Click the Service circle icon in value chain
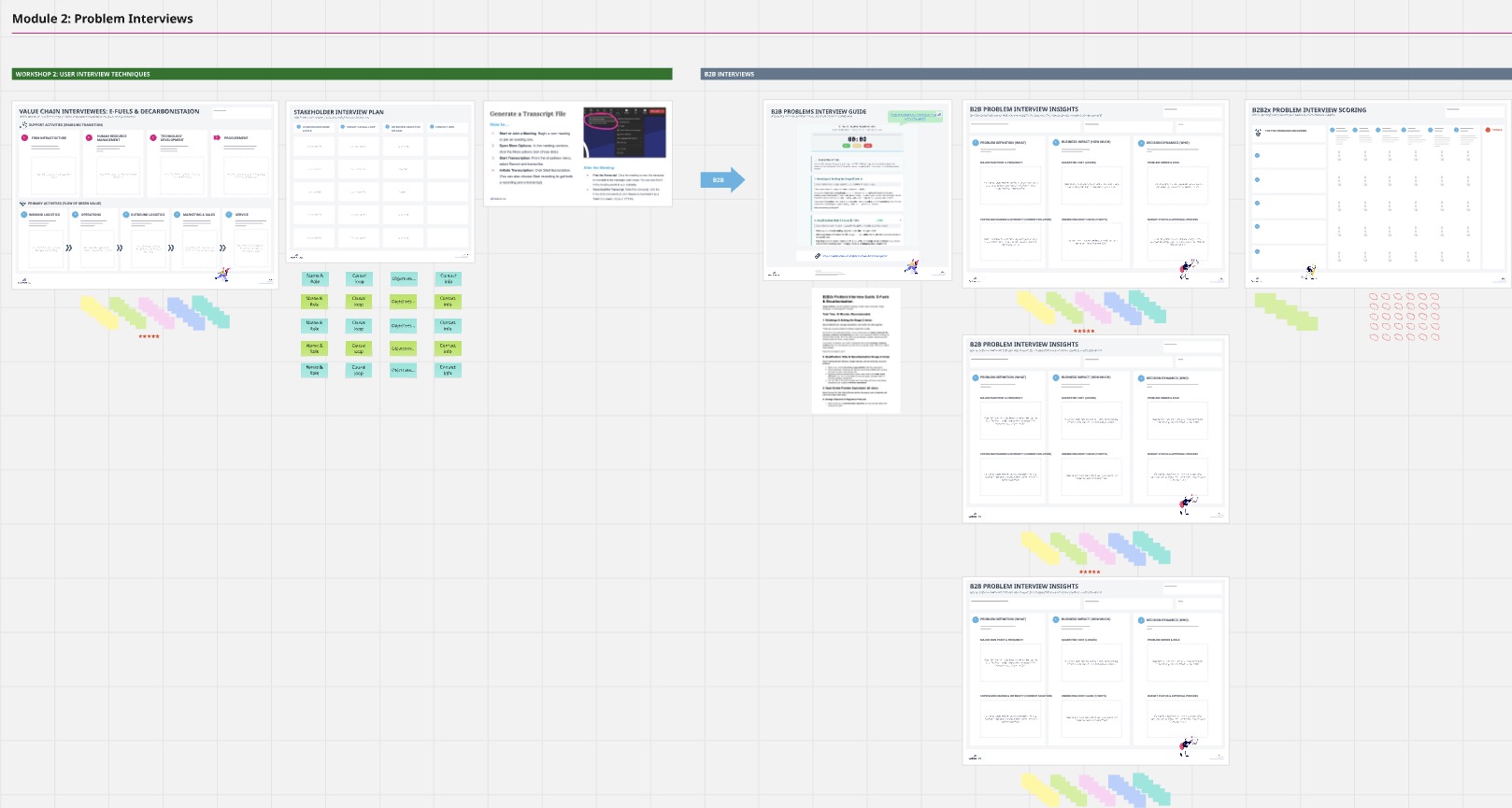 [229, 215]
